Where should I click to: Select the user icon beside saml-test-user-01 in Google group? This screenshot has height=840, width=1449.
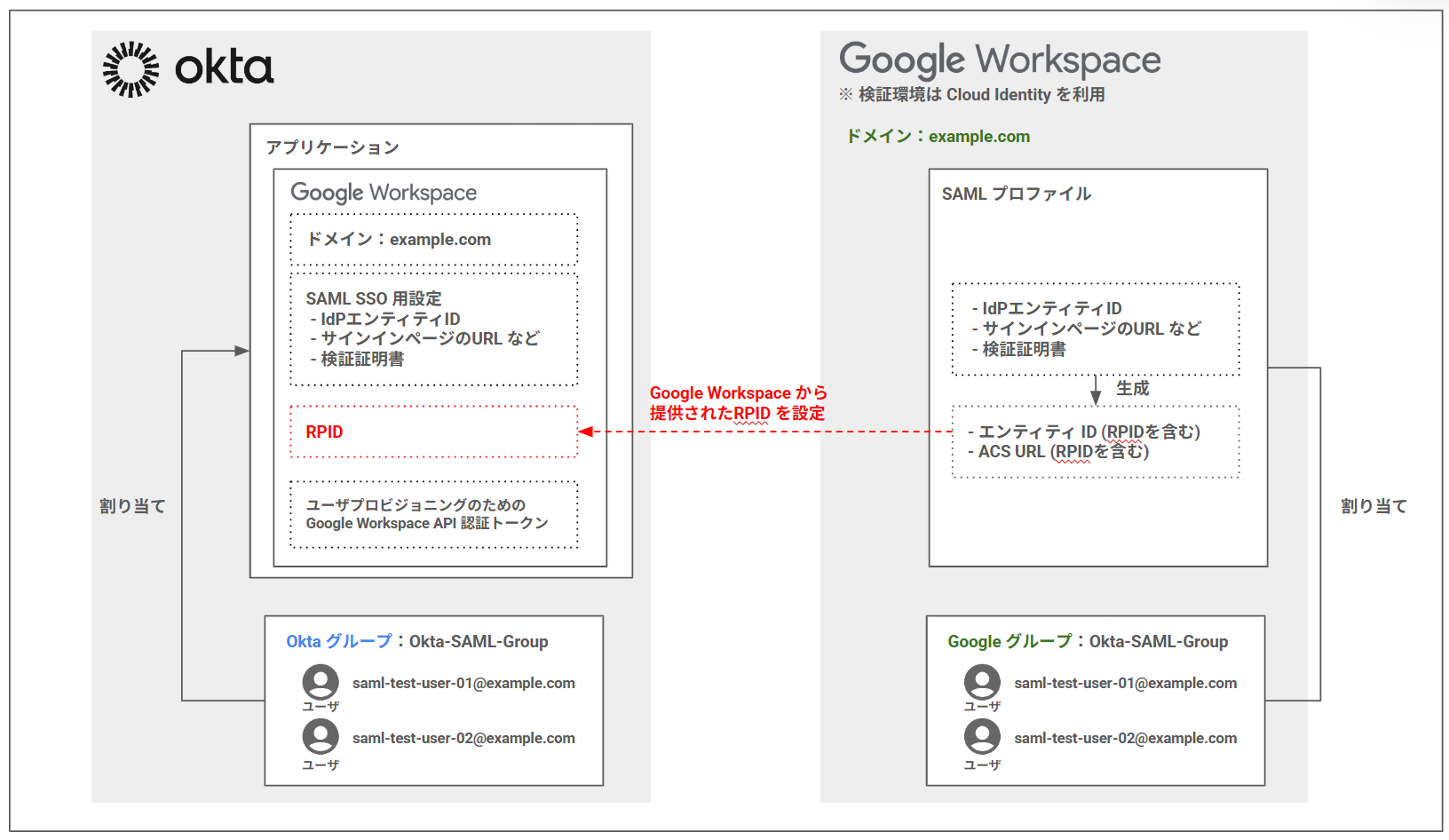982,682
